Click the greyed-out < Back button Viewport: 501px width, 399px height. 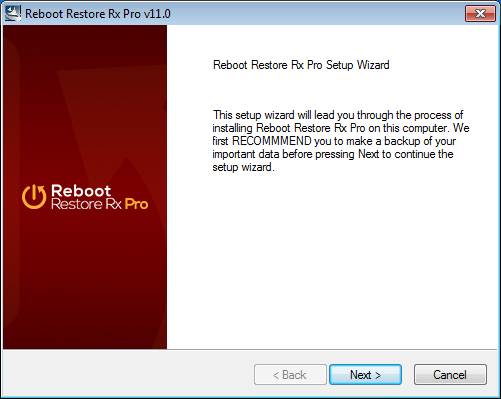(x=290, y=375)
